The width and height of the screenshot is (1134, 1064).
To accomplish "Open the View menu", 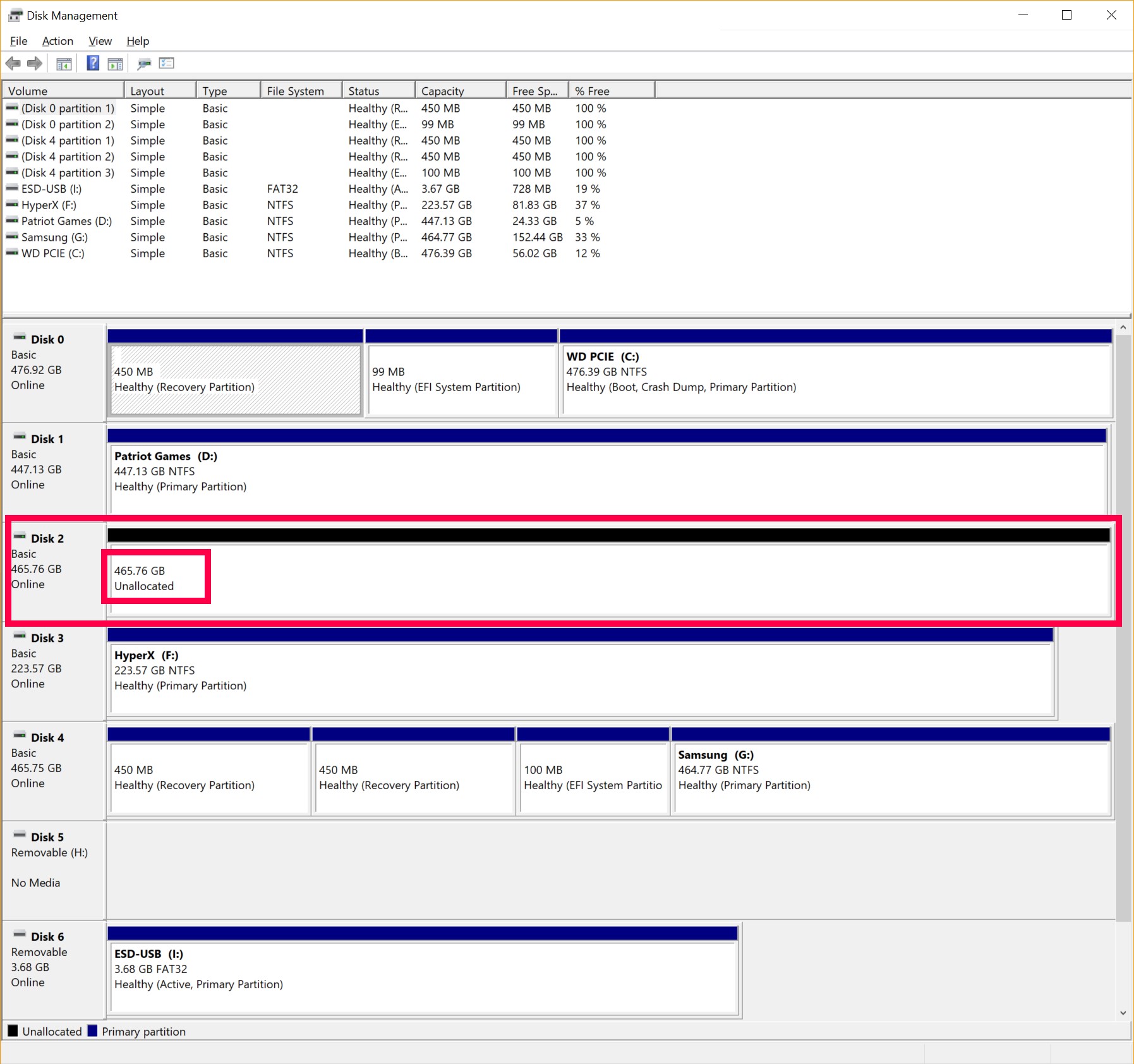I will [x=100, y=41].
